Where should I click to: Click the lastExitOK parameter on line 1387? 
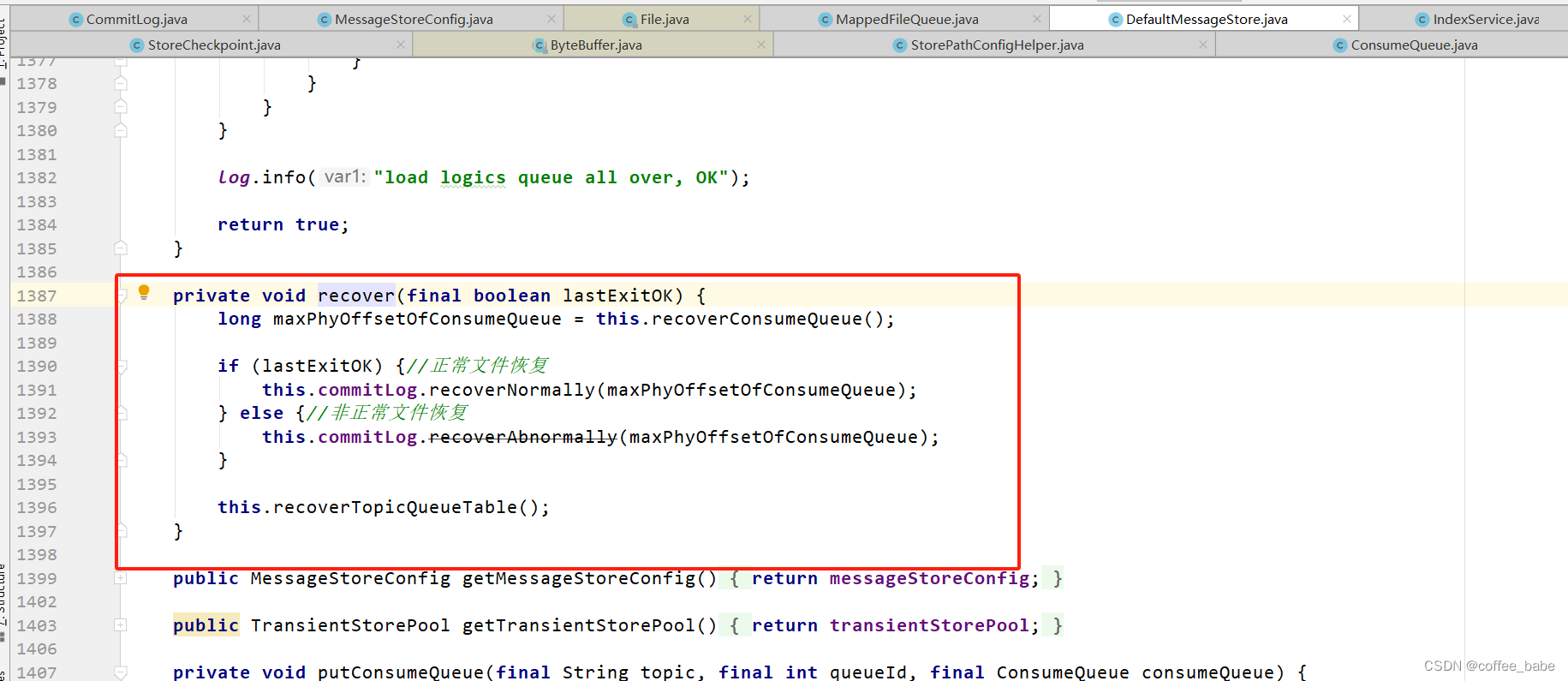[x=617, y=296]
